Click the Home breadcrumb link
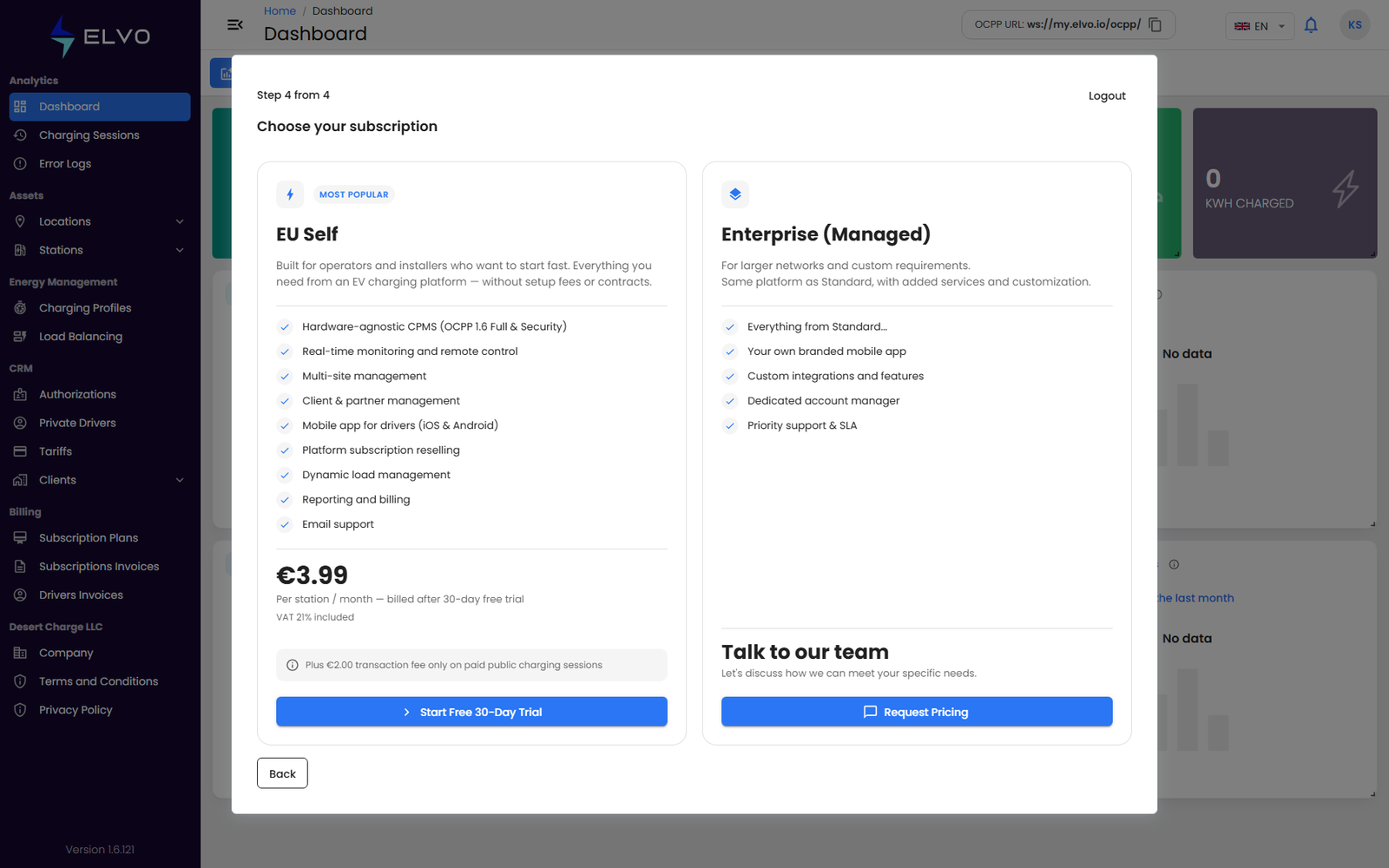The image size is (1389, 868). coord(280,11)
